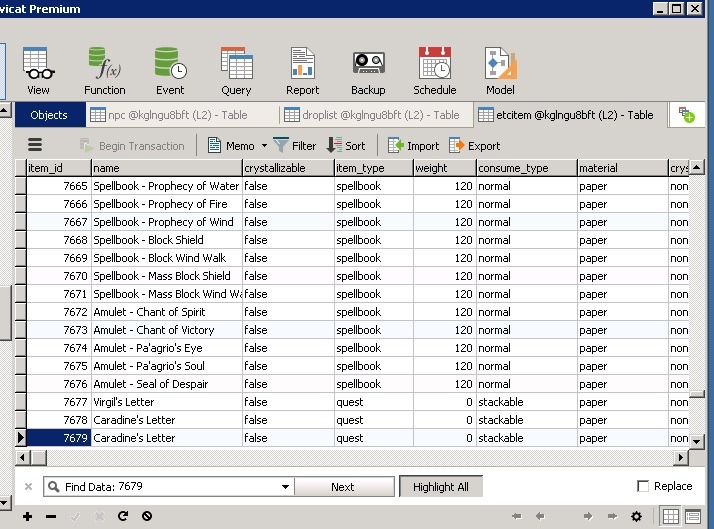Click horizontal scrollbar left arrow
The image size is (714, 529).
pos(23,457)
